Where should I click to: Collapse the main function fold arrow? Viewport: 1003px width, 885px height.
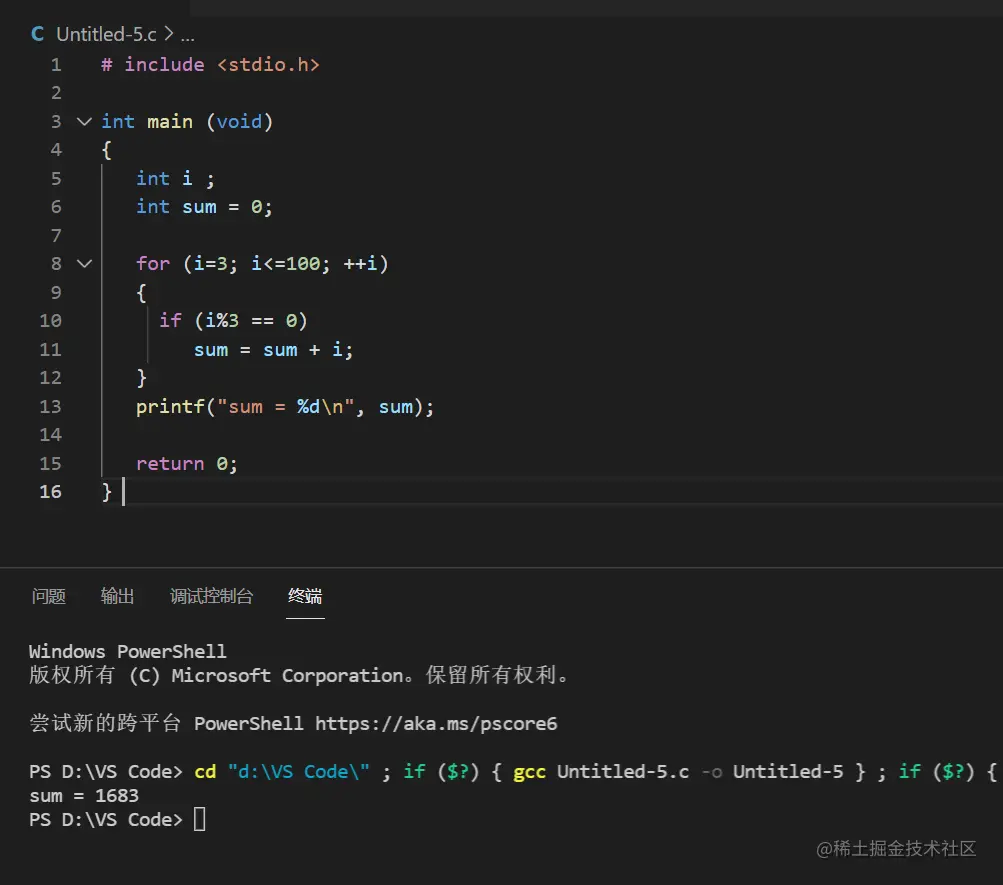[84, 121]
